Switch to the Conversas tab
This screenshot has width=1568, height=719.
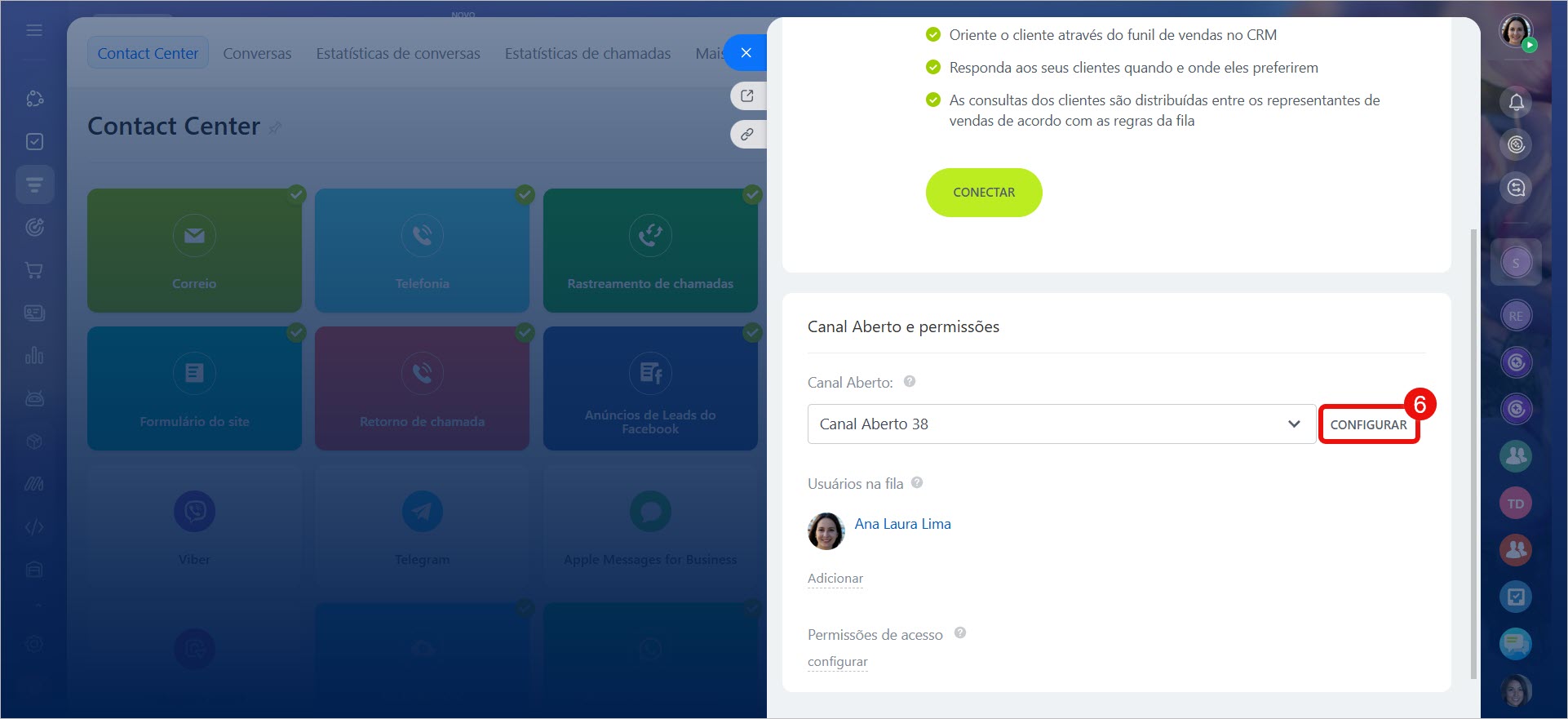click(257, 53)
